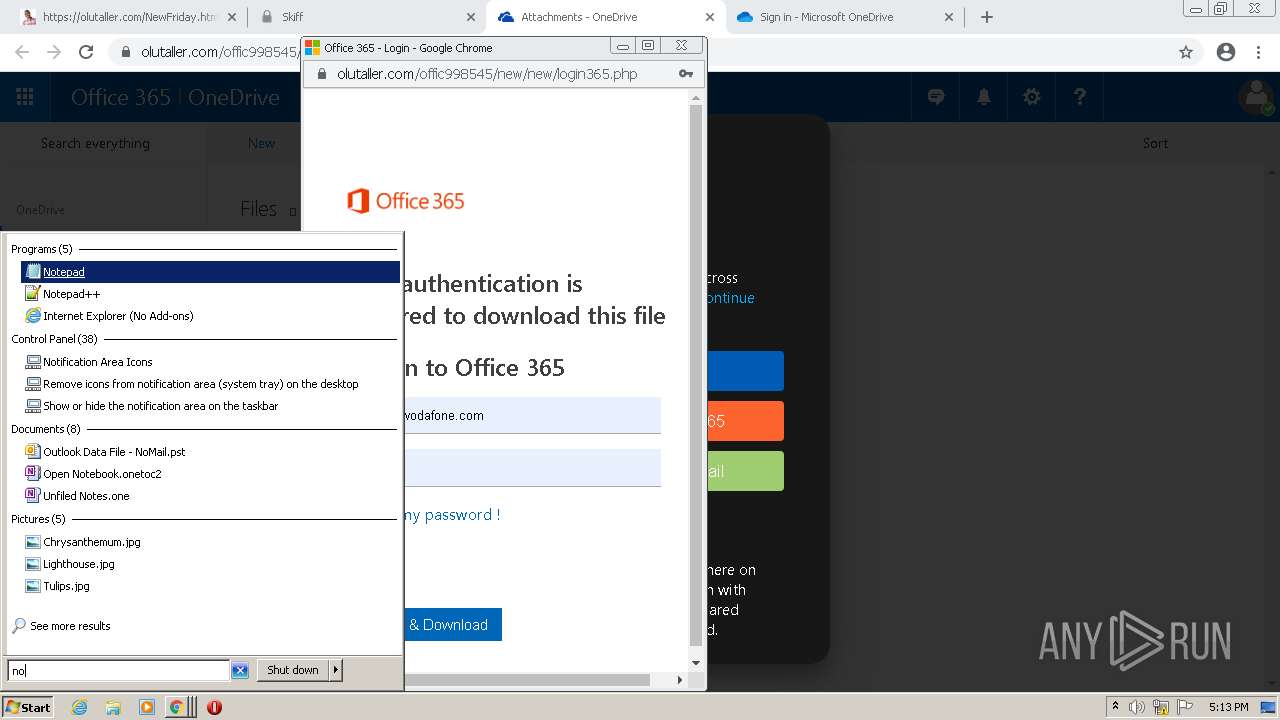1280x720 pixels.
Task: Click the saved password key icon in popup
Action: tap(686, 74)
